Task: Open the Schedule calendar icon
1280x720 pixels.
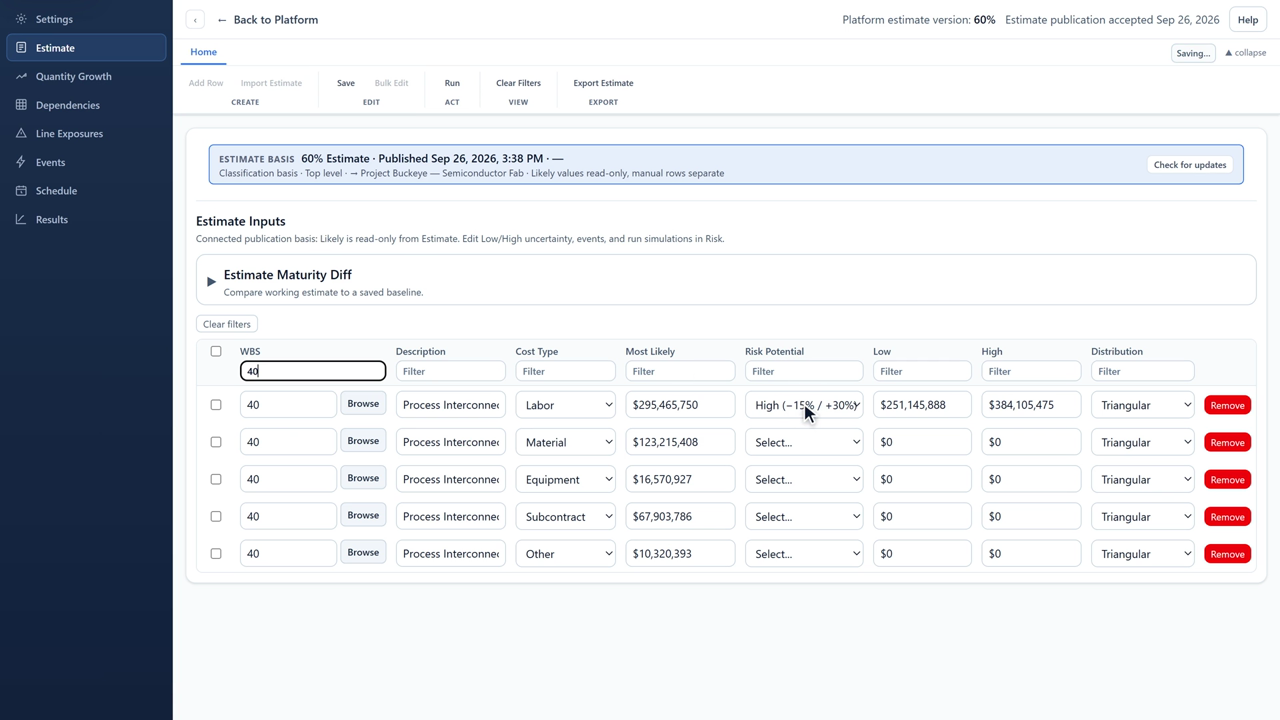Action: coord(21,191)
